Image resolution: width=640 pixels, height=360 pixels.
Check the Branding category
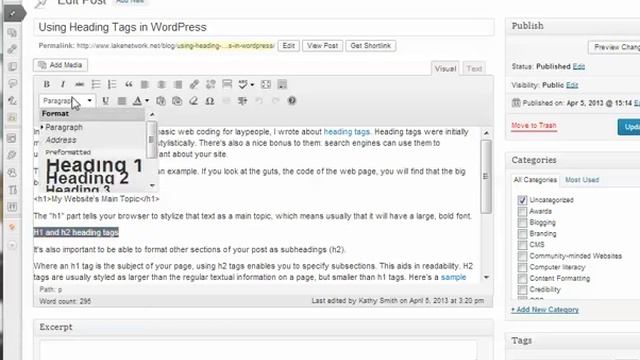[x=522, y=233]
